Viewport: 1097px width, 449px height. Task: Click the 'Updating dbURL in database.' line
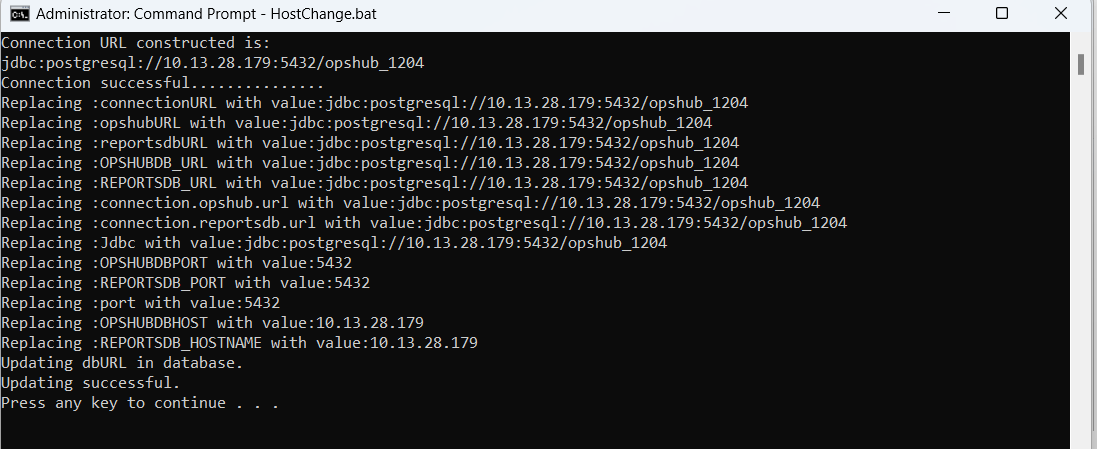pyautogui.click(x=122, y=363)
